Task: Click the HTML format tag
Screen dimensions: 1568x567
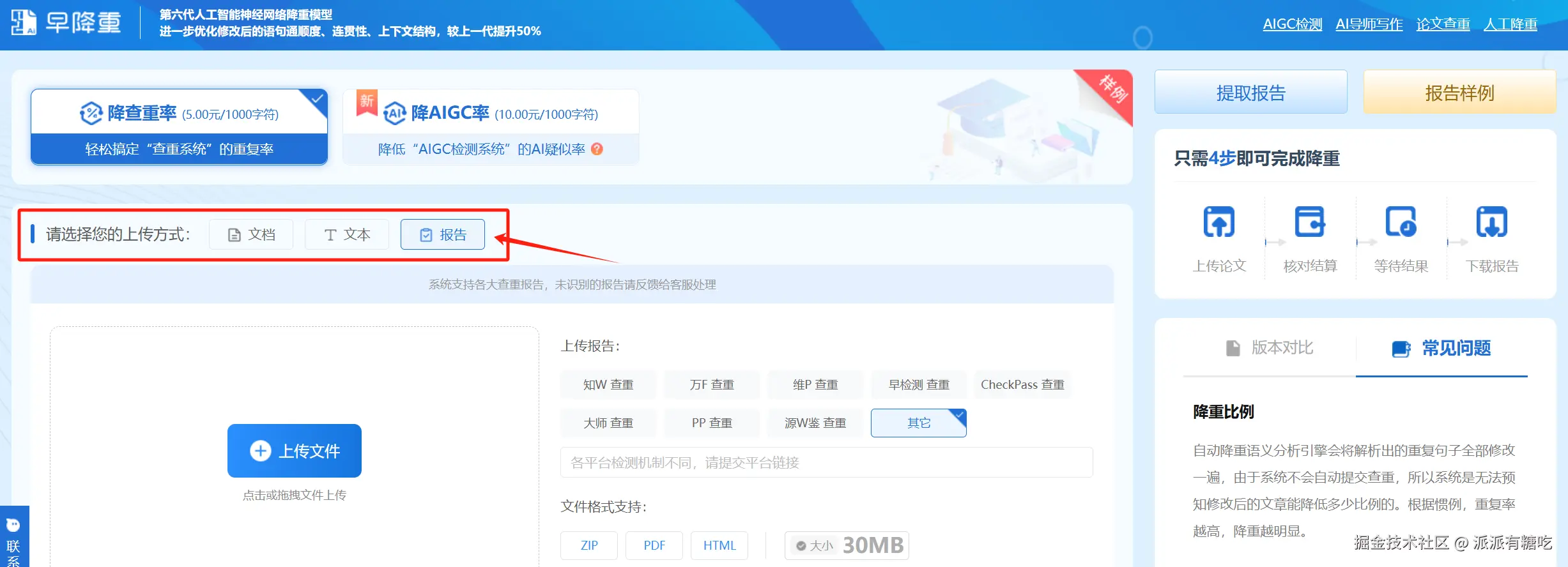Action: click(719, 545)
